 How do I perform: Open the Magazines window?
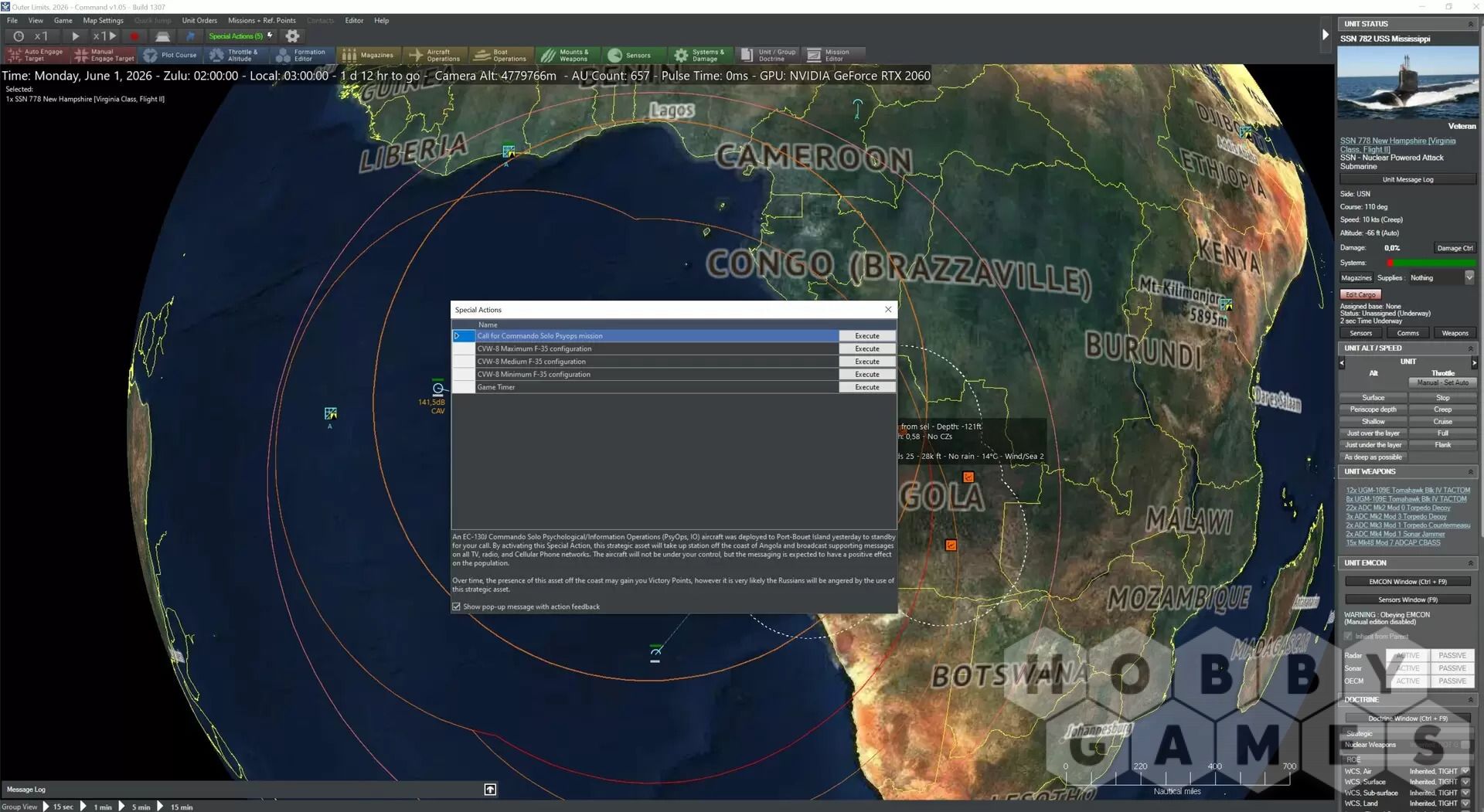(x=368, y=55)
